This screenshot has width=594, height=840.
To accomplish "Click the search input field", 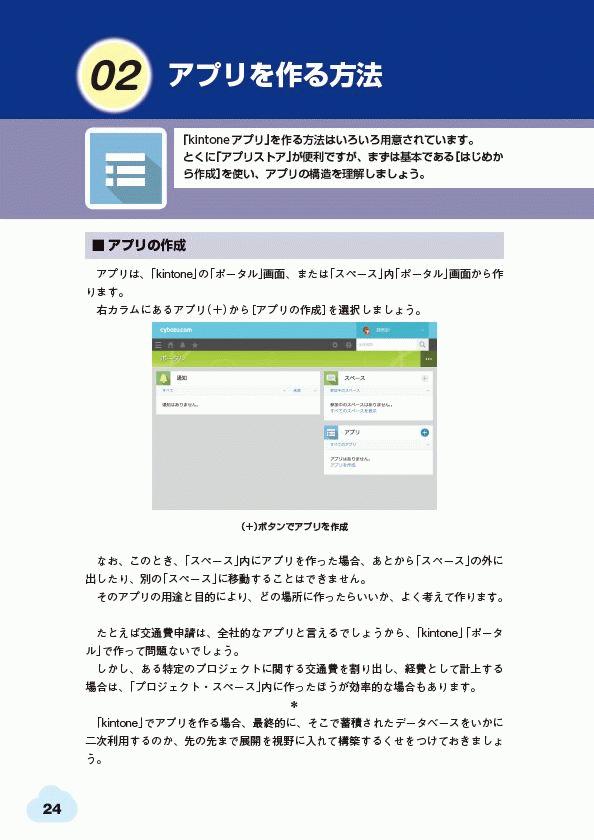I will coord(387,344).
